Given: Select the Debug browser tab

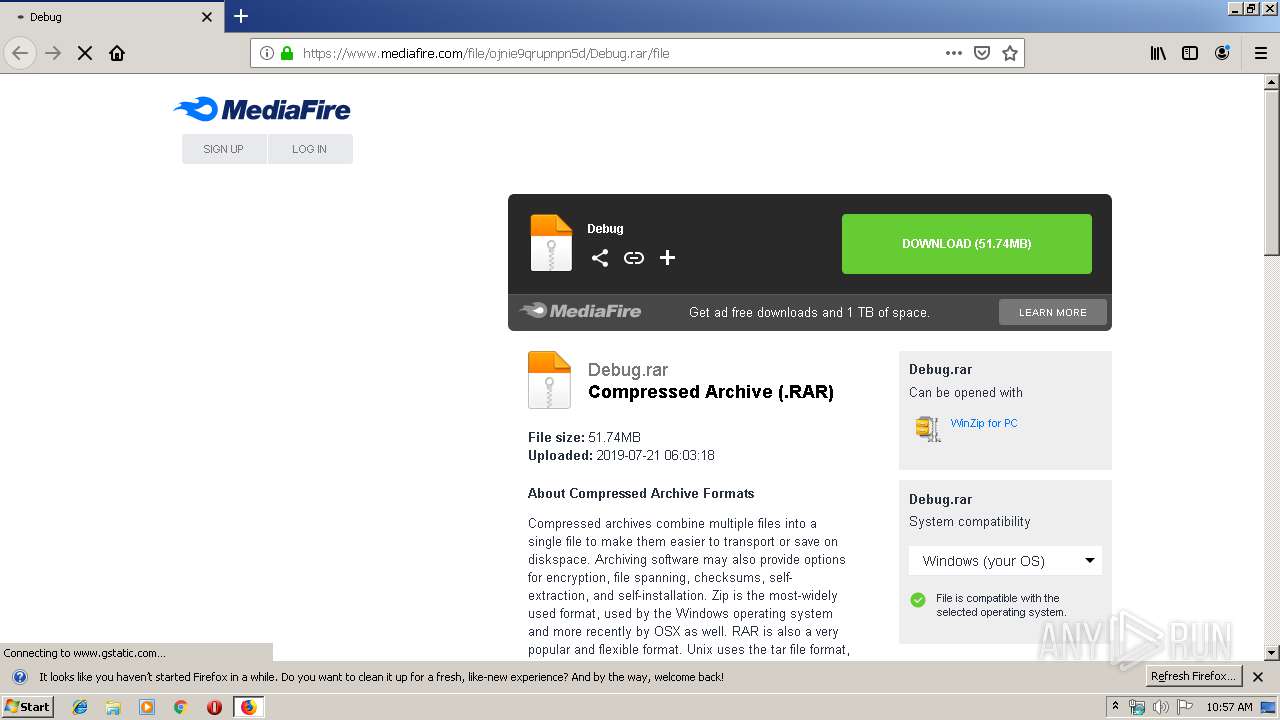Looking at the screenshot, I should (x=112, y=17).
